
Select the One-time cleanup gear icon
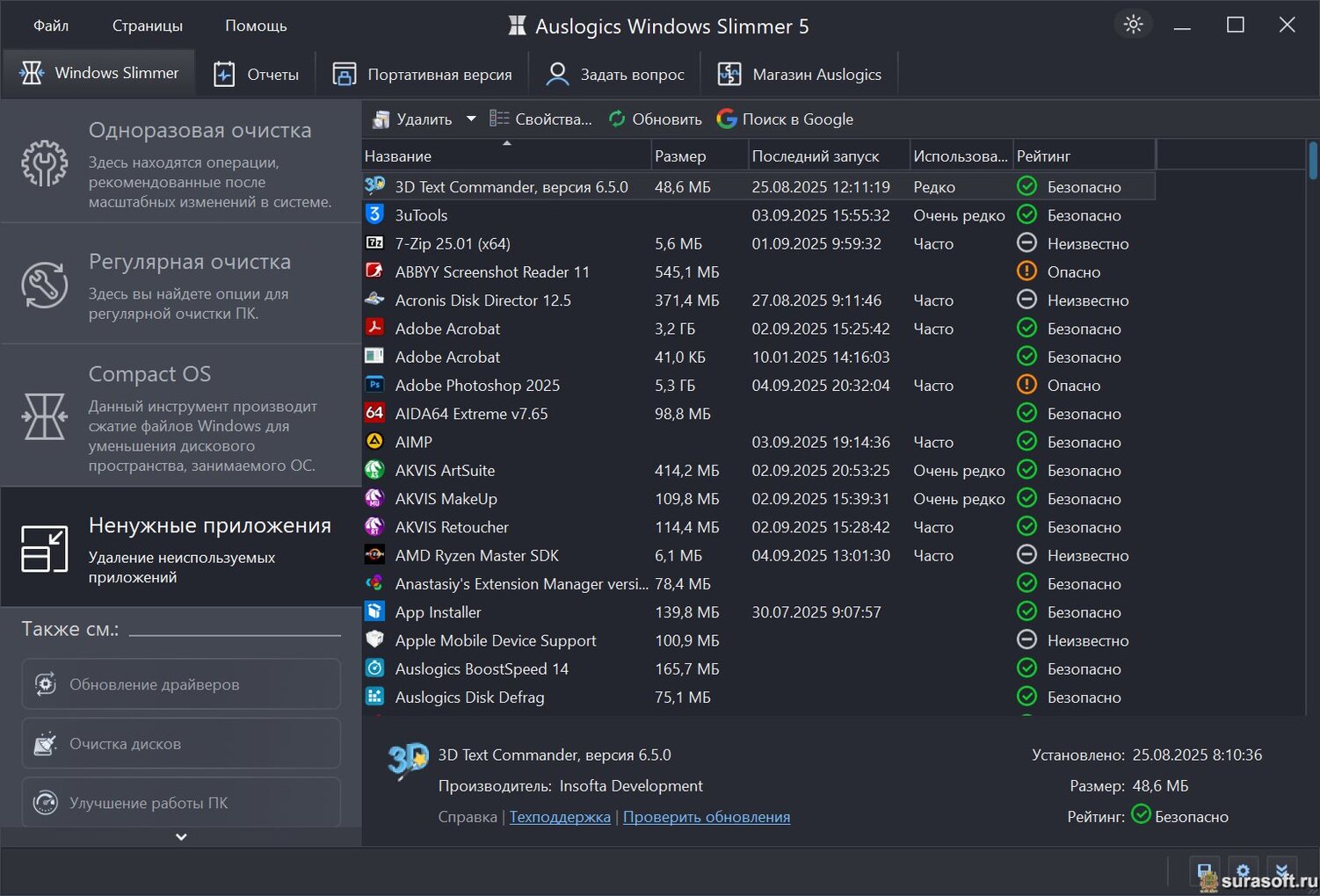(x=45, y=163)
